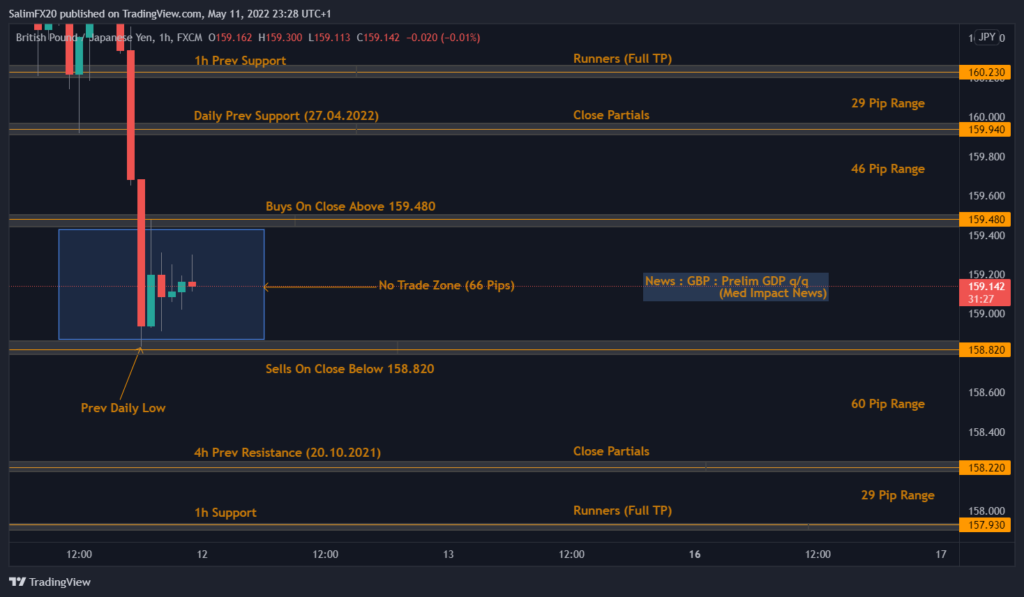
Task: Click the 'Prev Daily Low' annotation label
Action: coord(123,408)
